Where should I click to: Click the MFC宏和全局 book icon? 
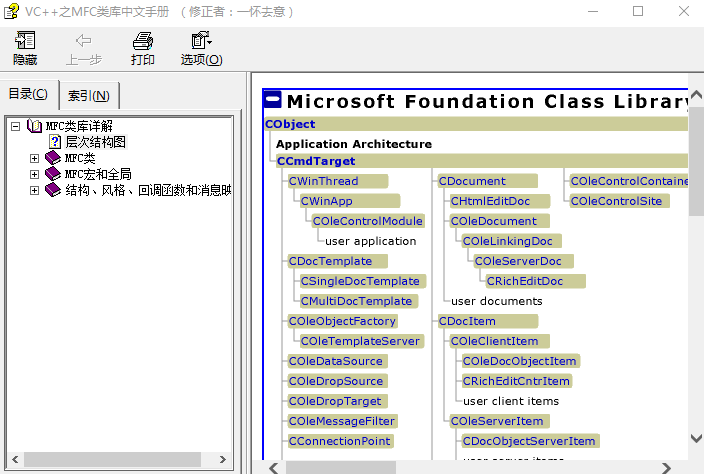click(x=53, y=174)
